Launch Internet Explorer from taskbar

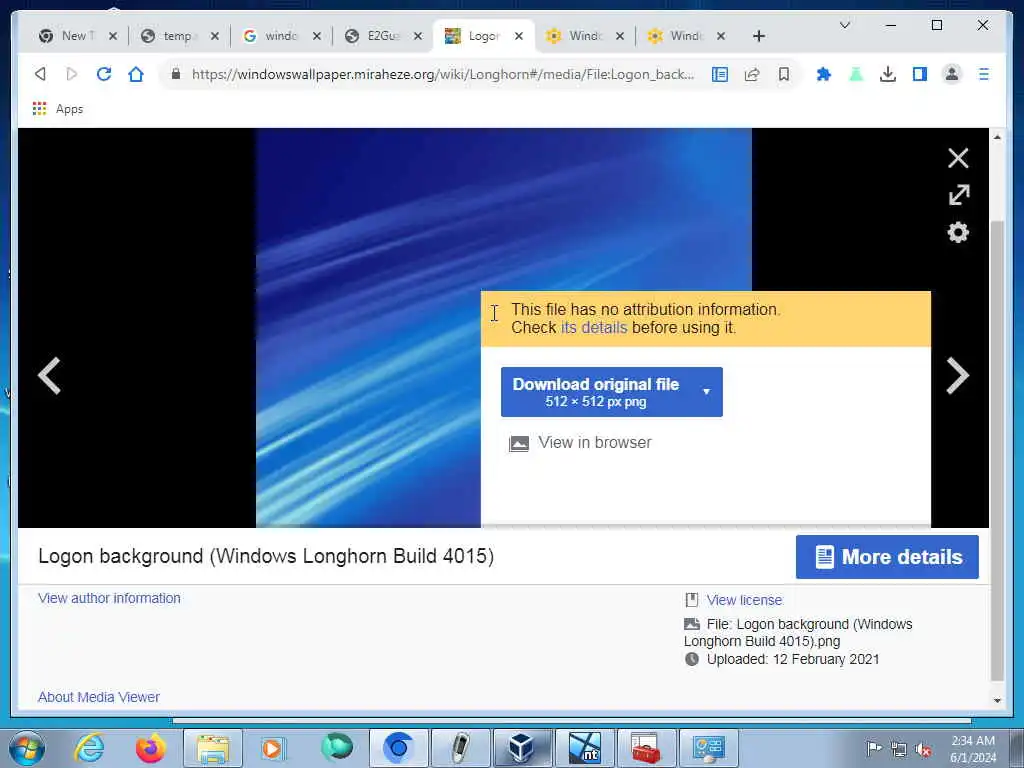89,748
